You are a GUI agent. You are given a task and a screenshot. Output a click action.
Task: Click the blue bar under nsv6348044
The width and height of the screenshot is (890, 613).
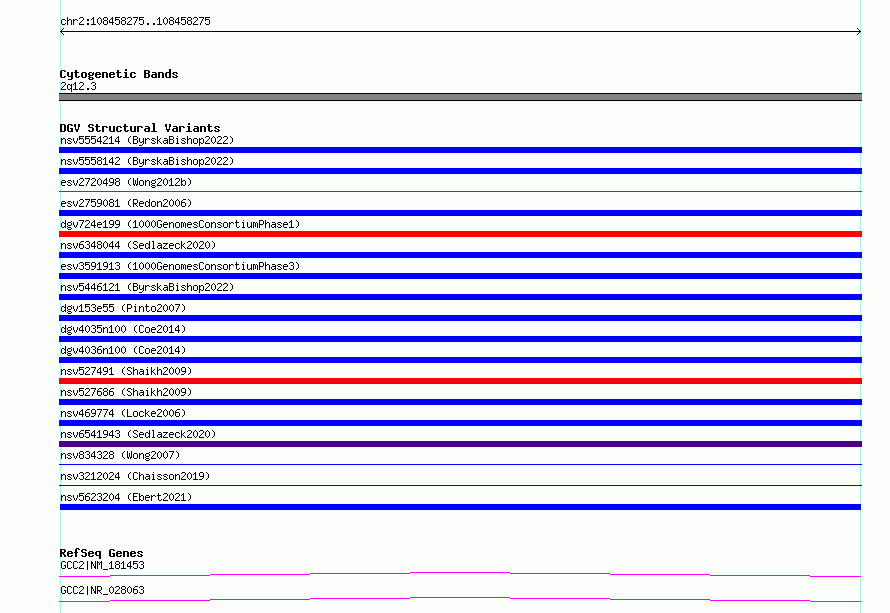[x=460, y=255]
